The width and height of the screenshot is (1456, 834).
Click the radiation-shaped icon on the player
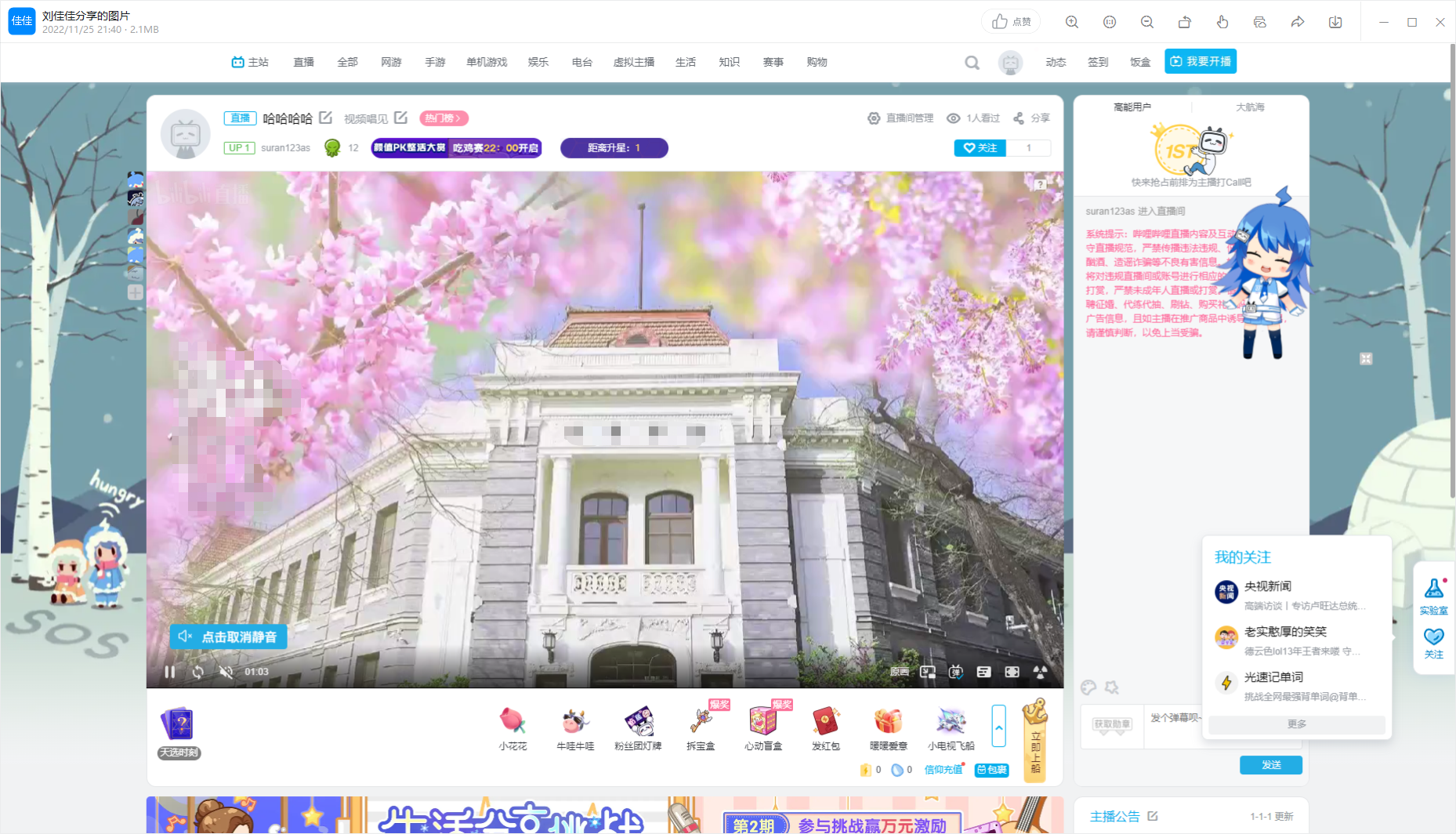click(x=1041, y=672)
